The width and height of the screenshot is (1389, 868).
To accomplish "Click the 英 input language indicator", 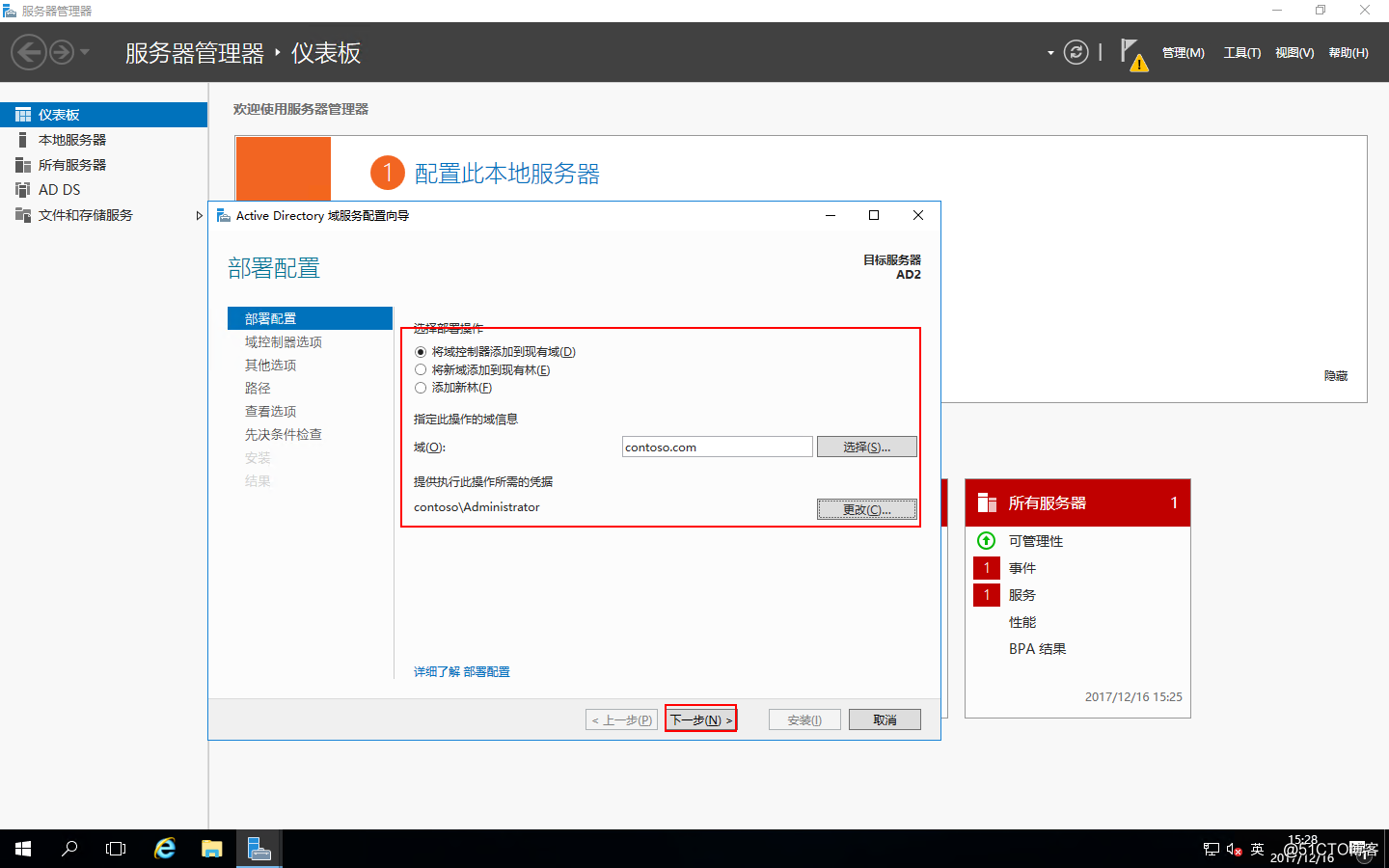I will (x=1257, y=849).
